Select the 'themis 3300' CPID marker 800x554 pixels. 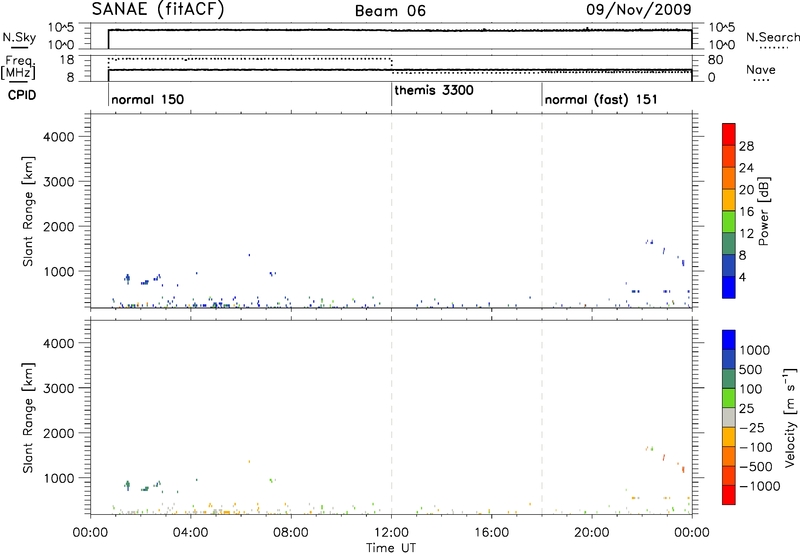[434, 90]
